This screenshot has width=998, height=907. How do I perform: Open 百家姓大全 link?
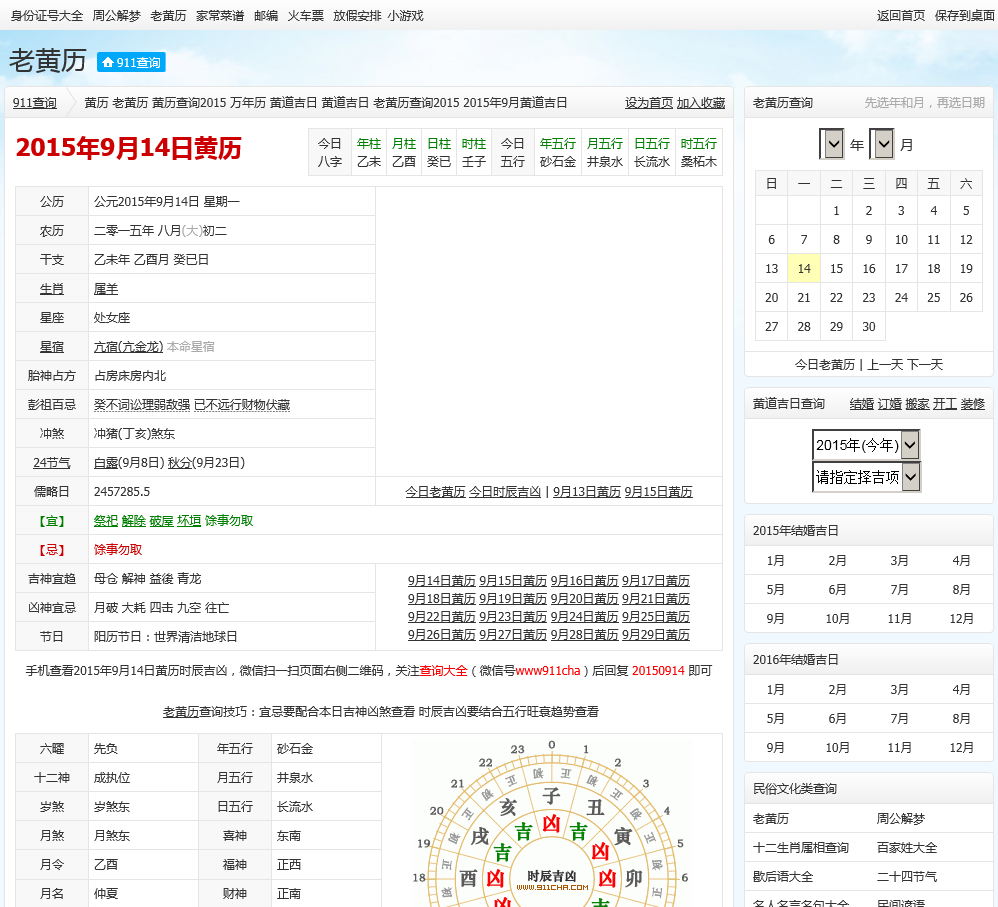(906, 848)
